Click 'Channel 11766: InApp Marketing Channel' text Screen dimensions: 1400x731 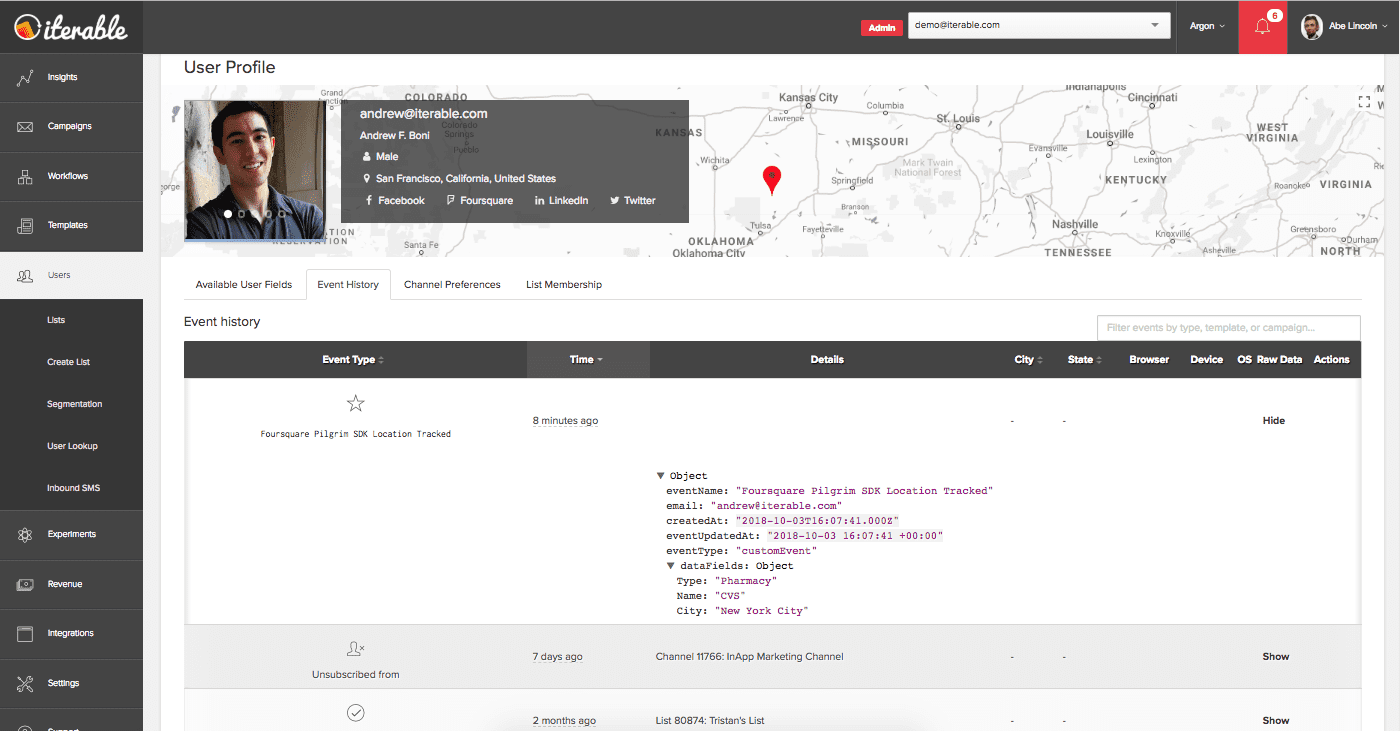(749, 657)
